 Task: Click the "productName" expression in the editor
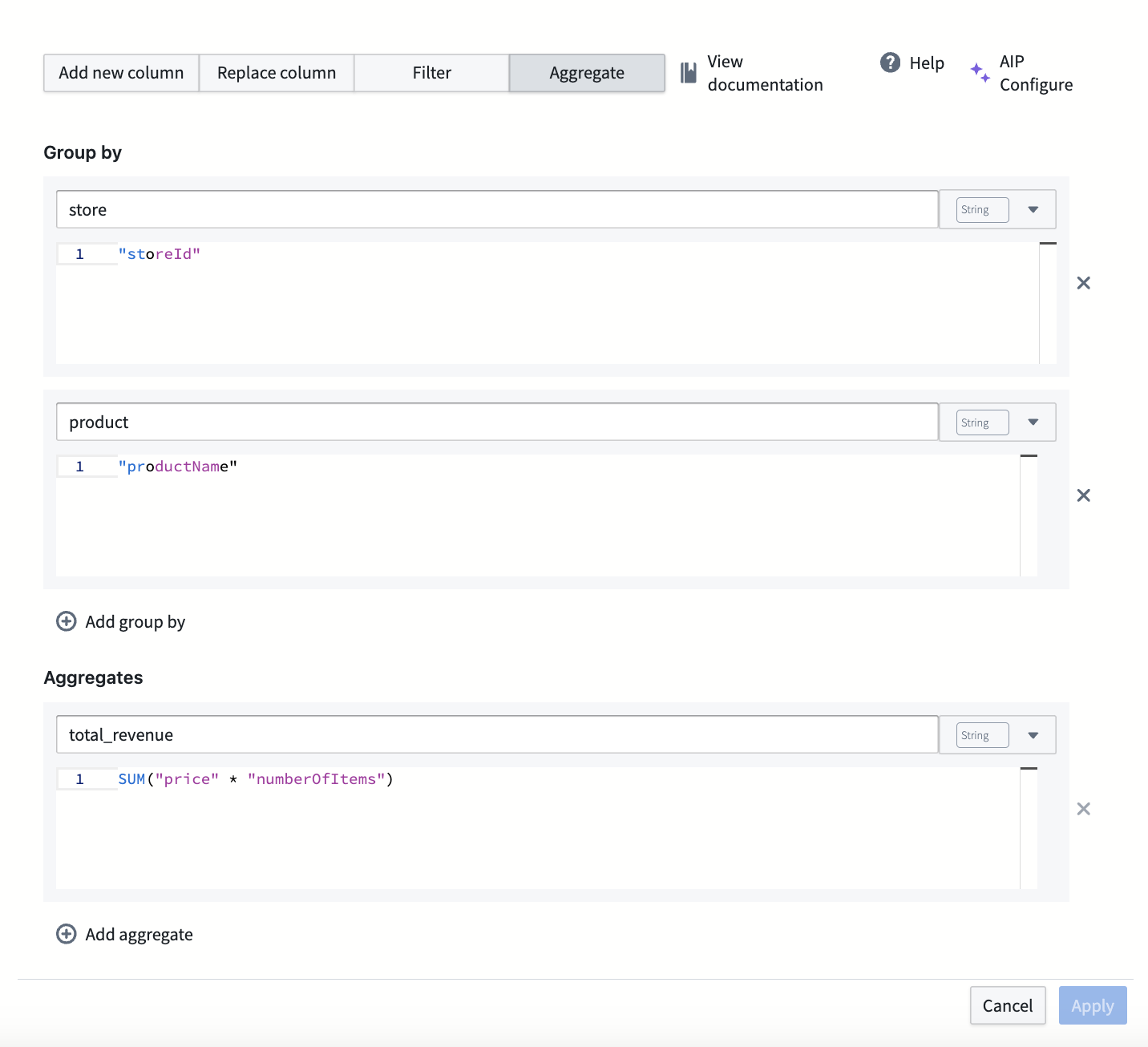click(178, 467)
